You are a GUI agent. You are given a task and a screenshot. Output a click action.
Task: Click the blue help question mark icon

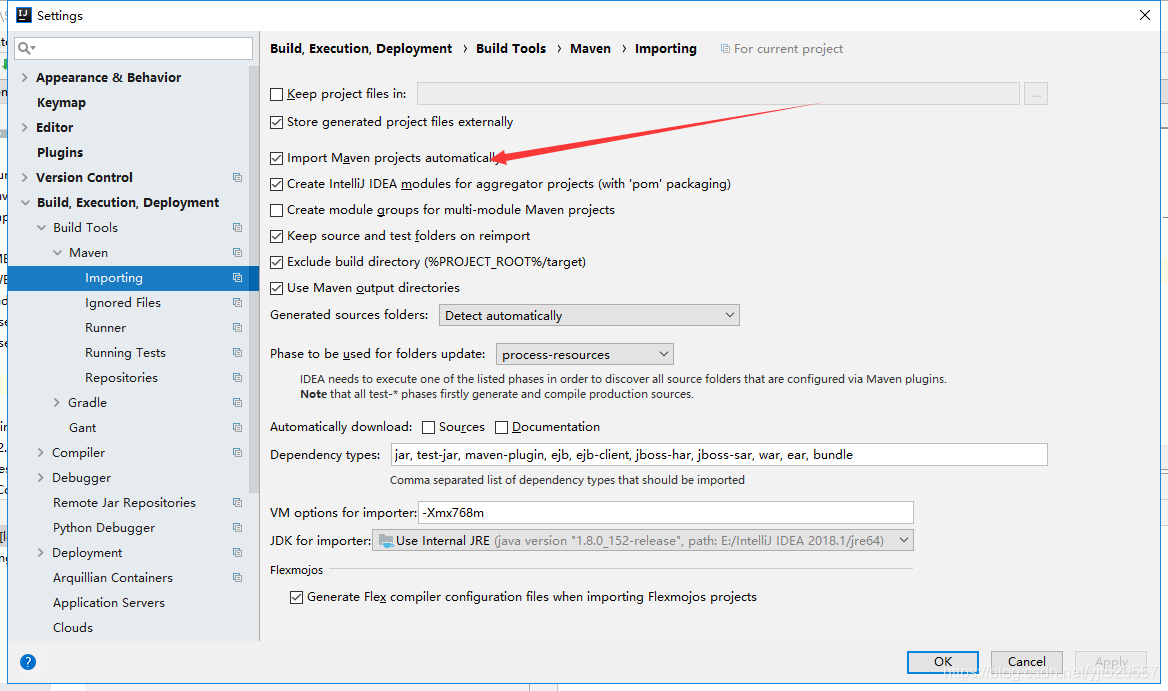[x=28, y=662]
